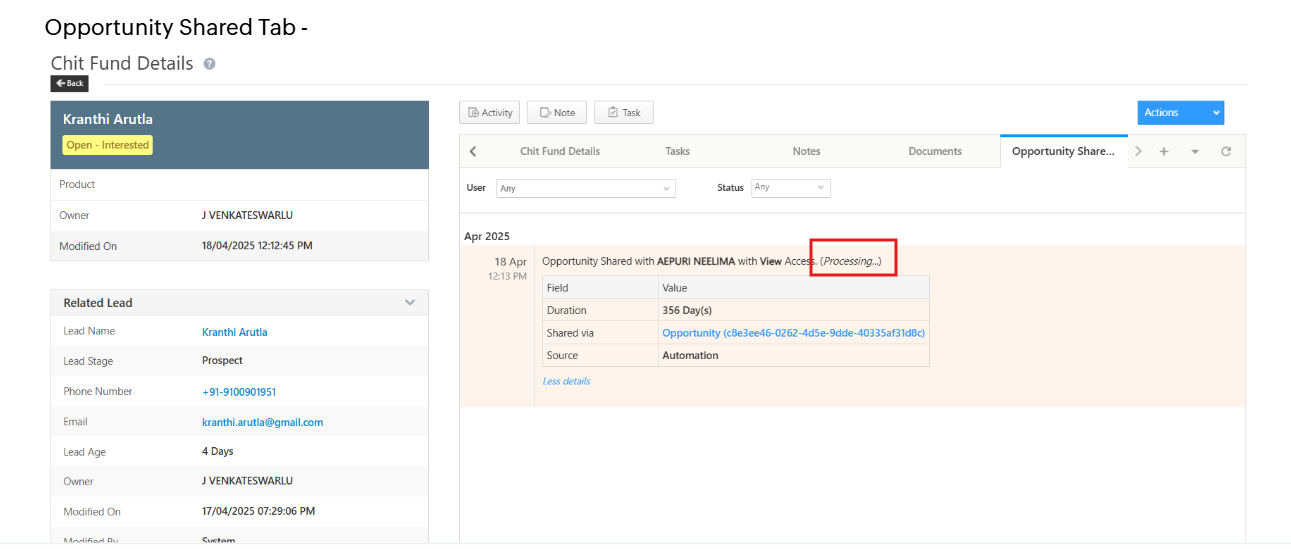This screenshot has height=549, width=1291.
Task: Expand the Status filter dropdown
Action: click(x=790, y=188)
